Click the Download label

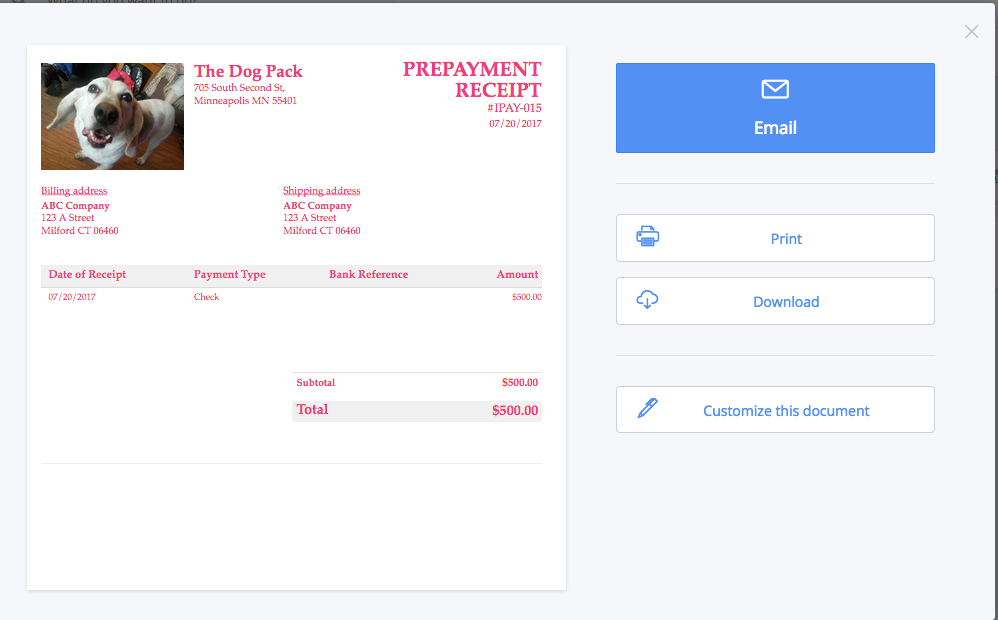[x=786, y=302]
